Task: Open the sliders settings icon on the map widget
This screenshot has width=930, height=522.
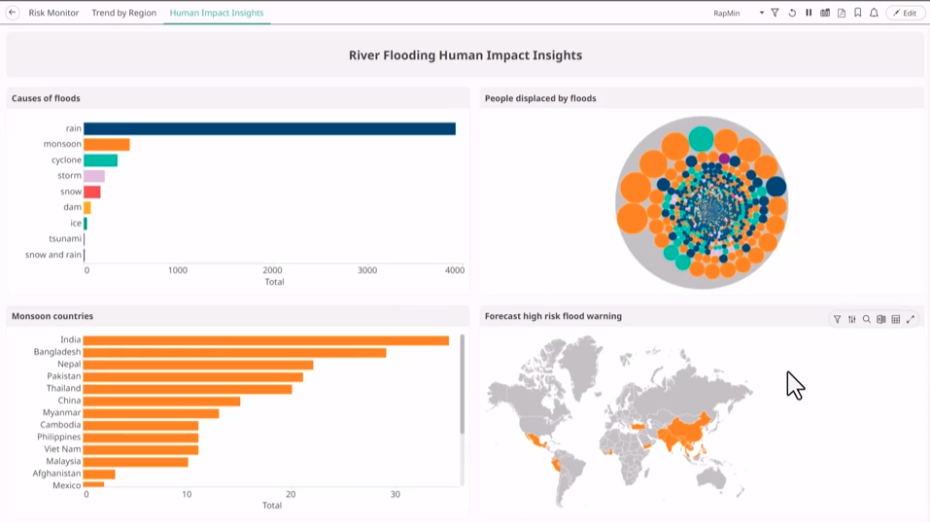Action: pyautogui.click(x=852, y=320)
